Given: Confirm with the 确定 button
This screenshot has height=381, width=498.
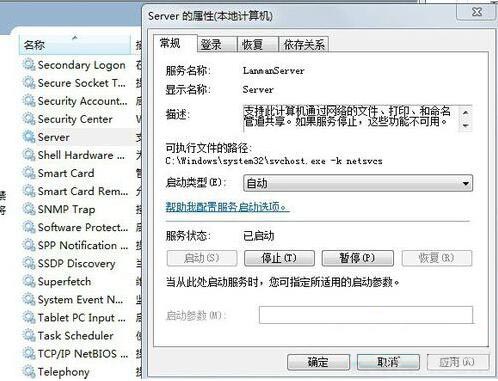Looking at the screenshot, I should coord(318,362).
